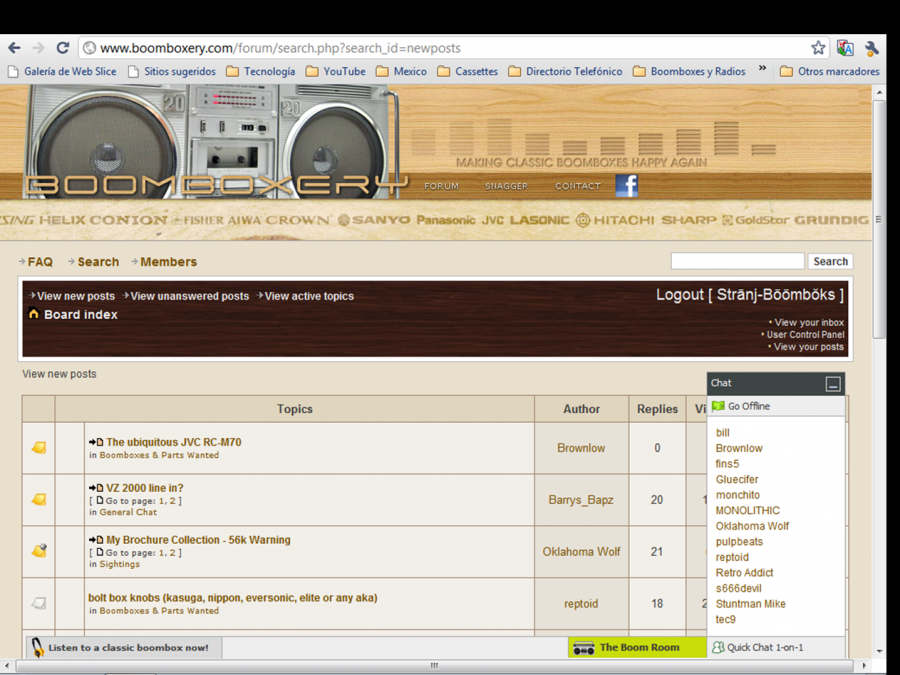Open the Otros marcadores folder
Screen dimensions: 900x675
[x=830, y=71]
